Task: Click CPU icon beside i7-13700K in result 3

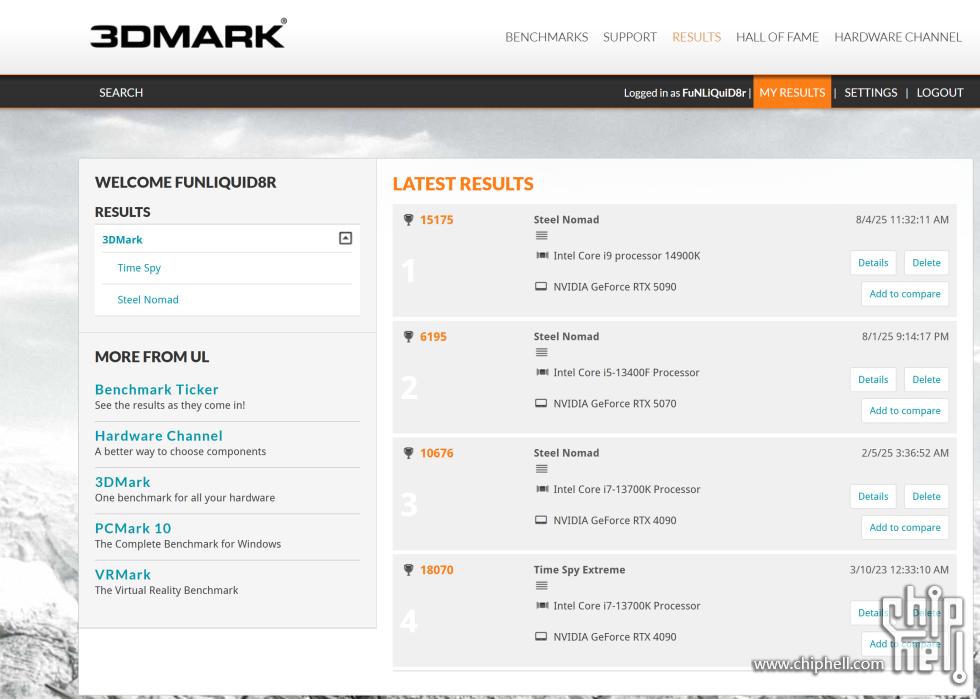Action: (542, 489)
